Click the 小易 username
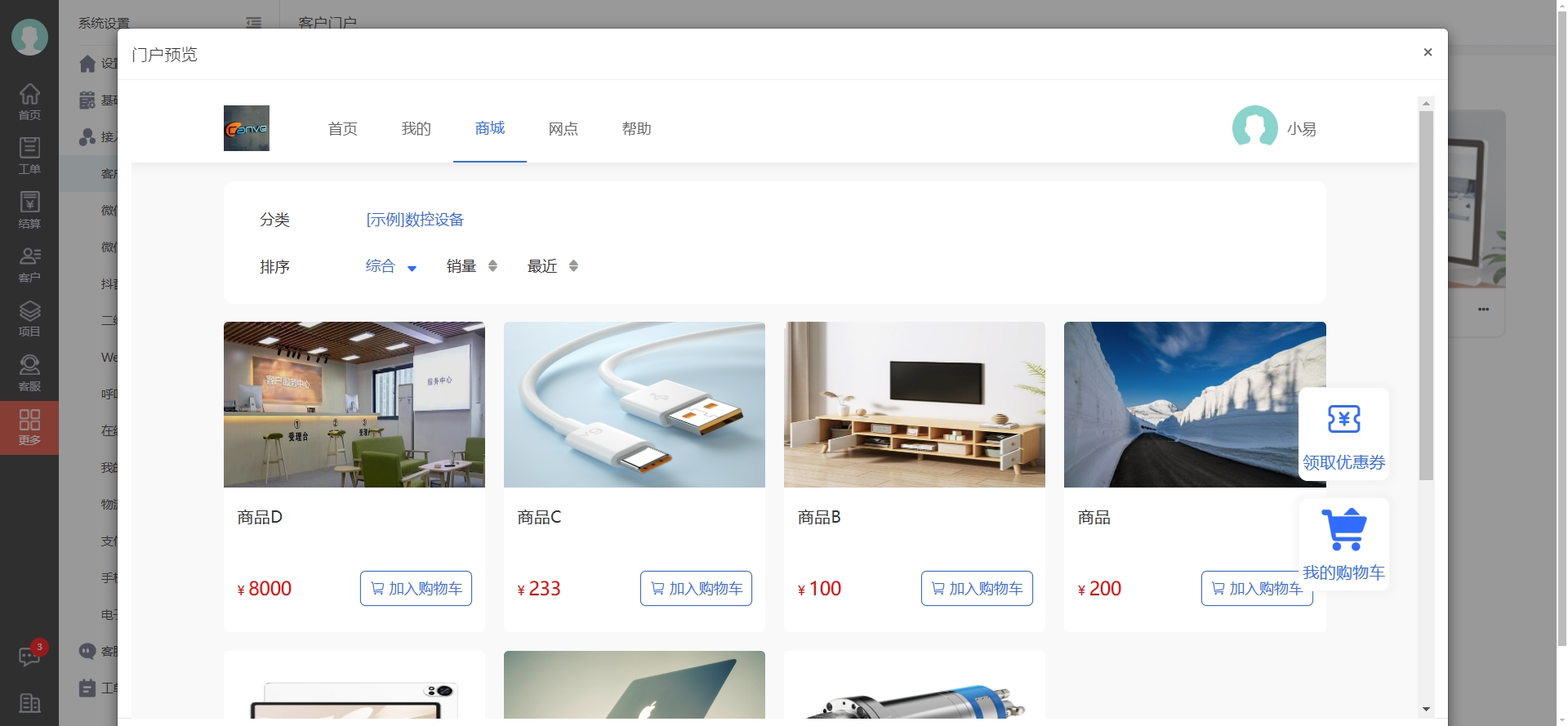This screenshot has width=1568, height=726. (x=1302, y=129)
